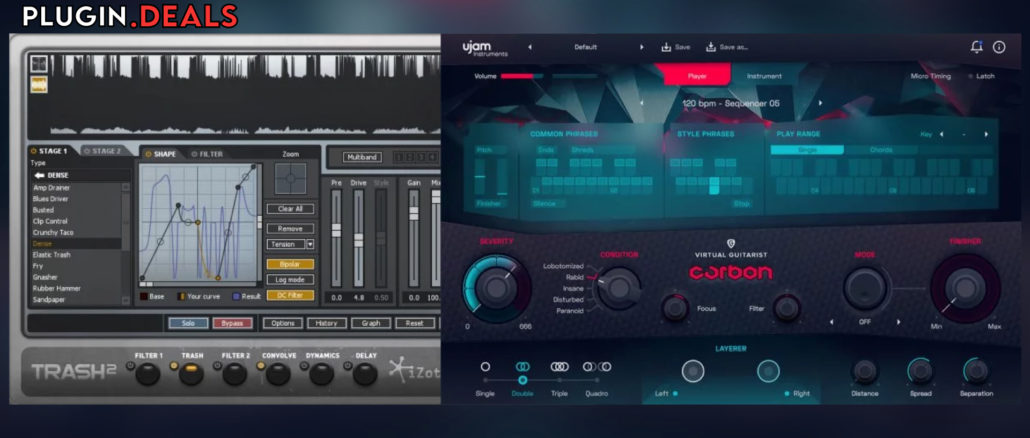Viewport: 1030px width, 438px height.
Task: Click the yellow waveform icon in Trash 2
Action: (x=39, y=85)
